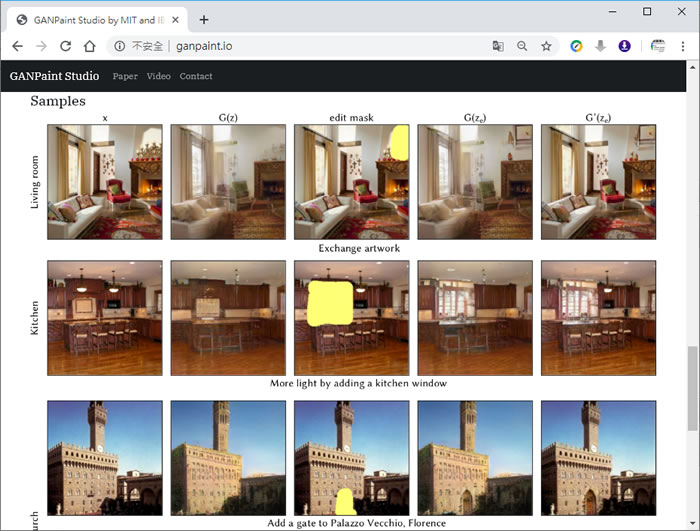The width and height of the screenshot is (700, 531).
Task: Select the Palazzo Vecchio final G'(ze) image
Action: point(598,458)
